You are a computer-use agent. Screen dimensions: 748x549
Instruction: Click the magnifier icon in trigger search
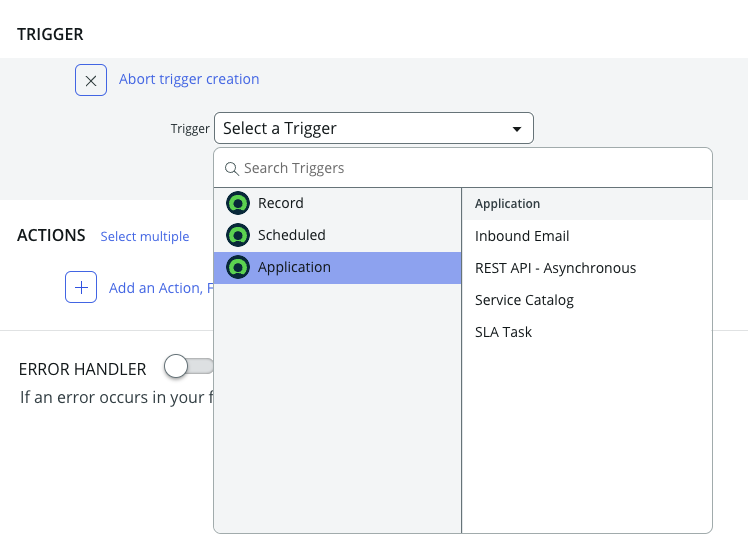pyautogui.click(x=232, y=168)
